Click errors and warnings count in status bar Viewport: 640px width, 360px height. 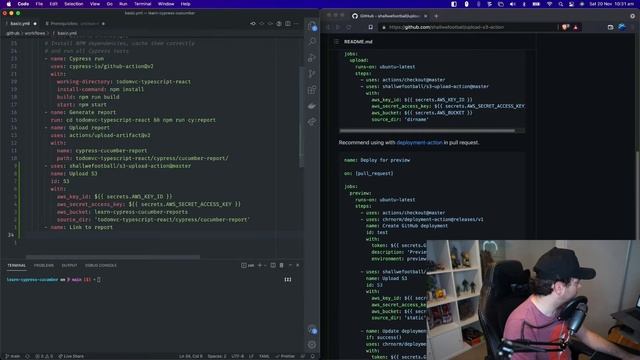click(x=44, y=356)
